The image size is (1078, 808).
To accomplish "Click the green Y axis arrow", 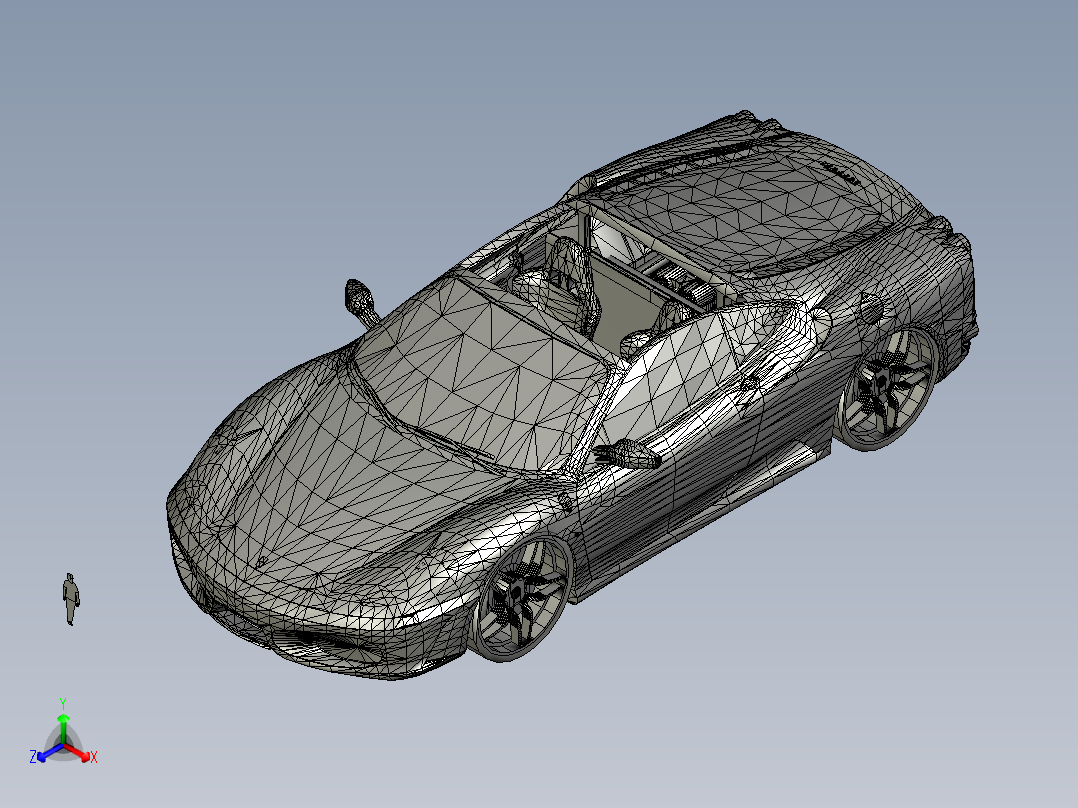I will pyautogui.click(x=64, y=720).
